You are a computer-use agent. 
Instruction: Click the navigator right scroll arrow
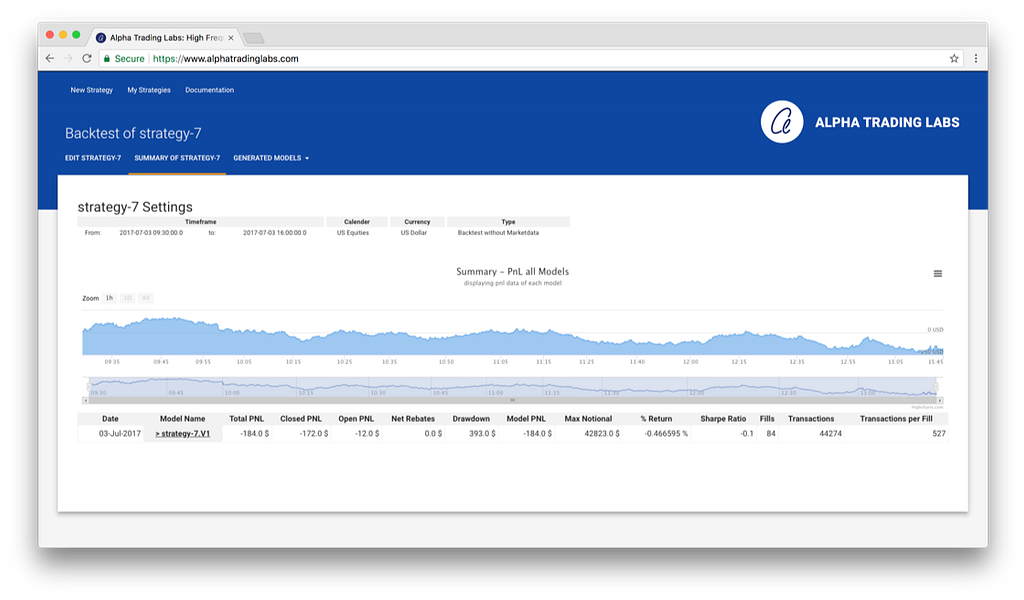point(940,400)
